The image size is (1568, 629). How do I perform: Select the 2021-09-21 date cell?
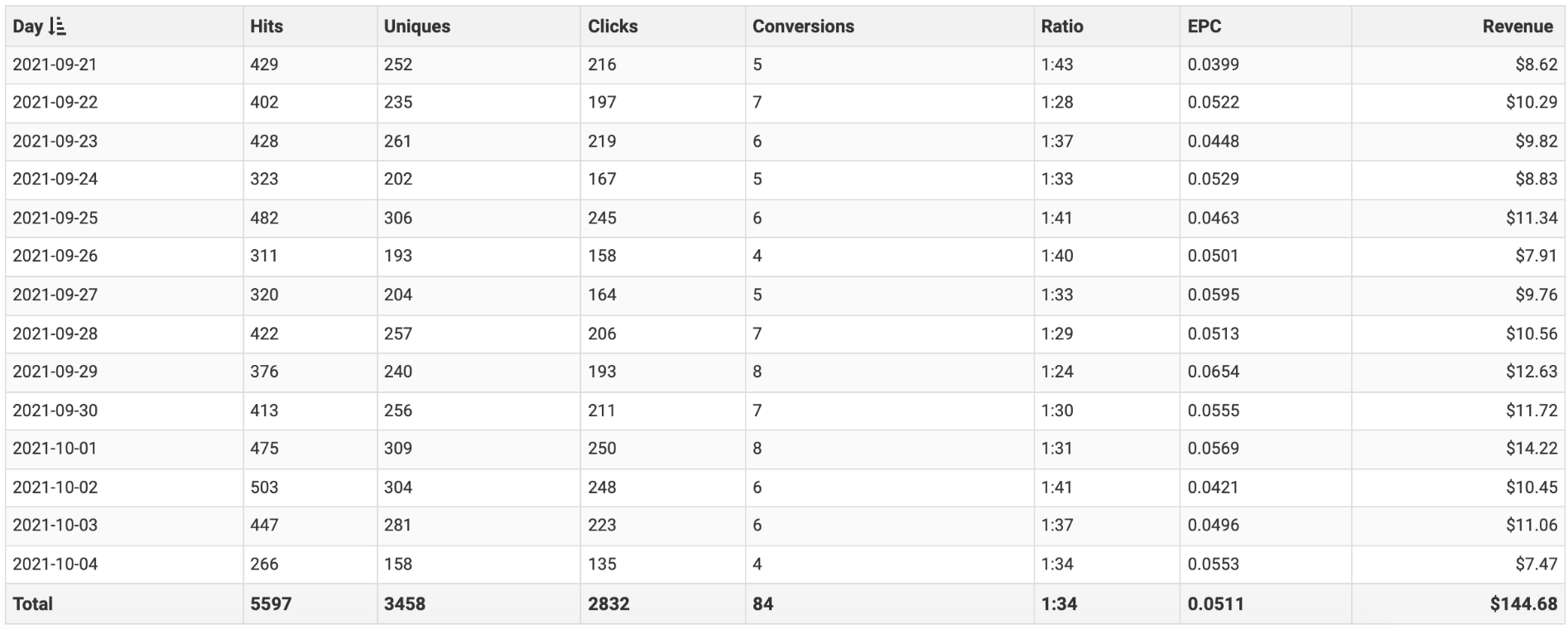tap(55, 65)
